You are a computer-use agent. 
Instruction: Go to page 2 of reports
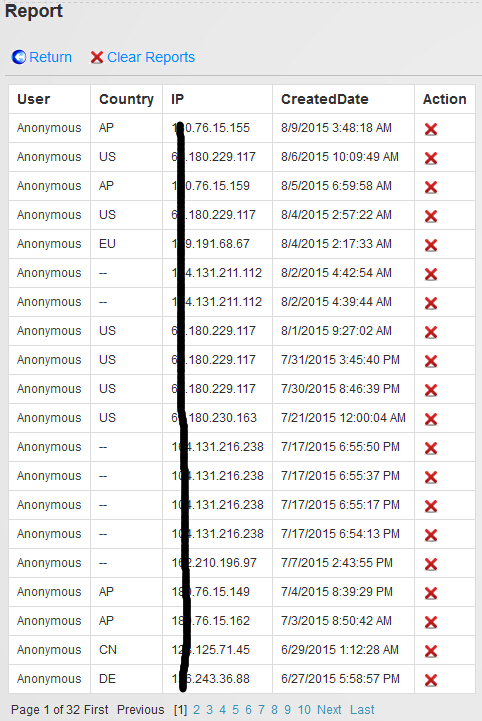(x=196, y=710)
